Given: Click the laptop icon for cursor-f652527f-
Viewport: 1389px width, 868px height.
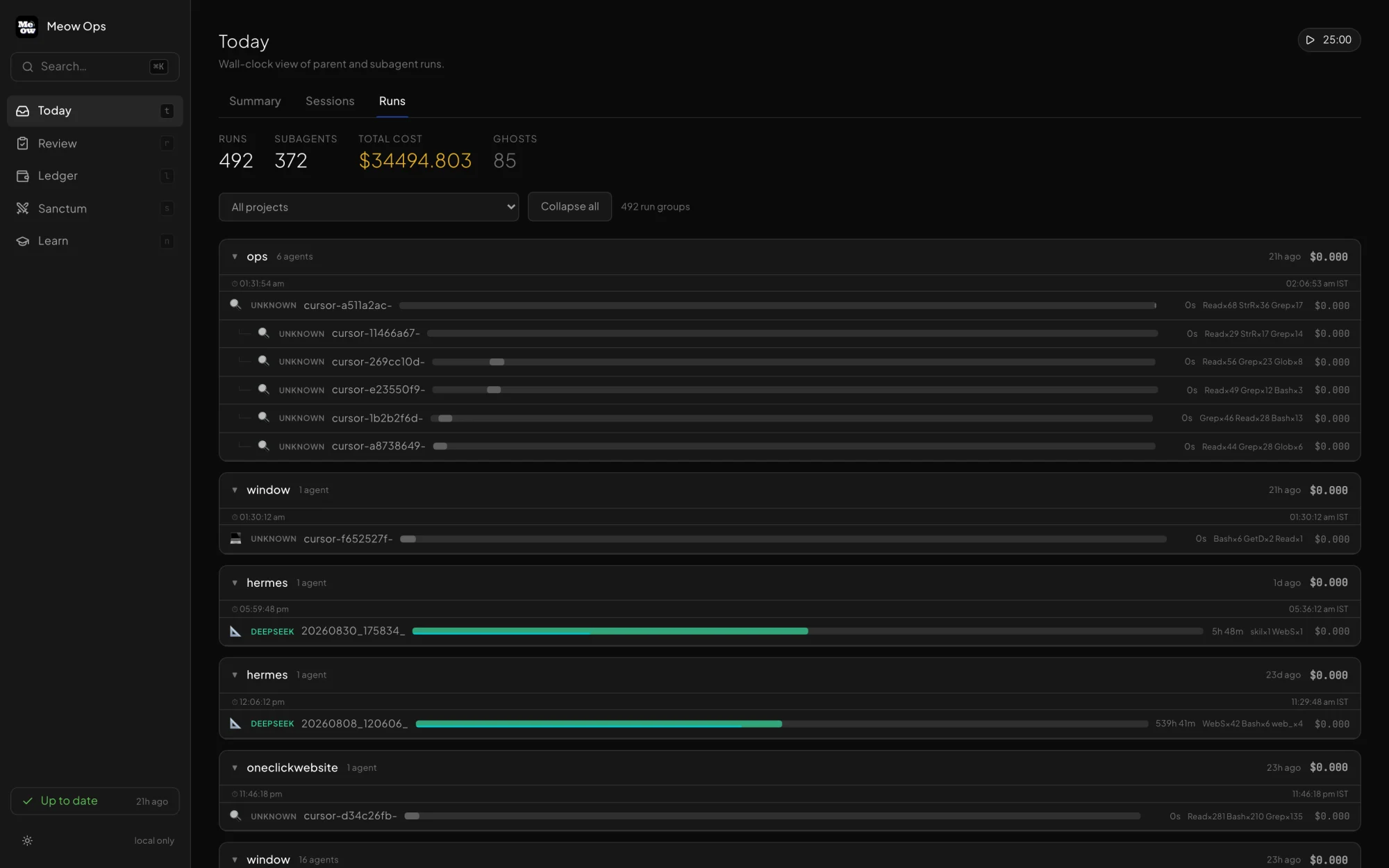Looking at the screenshot, I should pos(235,539).
